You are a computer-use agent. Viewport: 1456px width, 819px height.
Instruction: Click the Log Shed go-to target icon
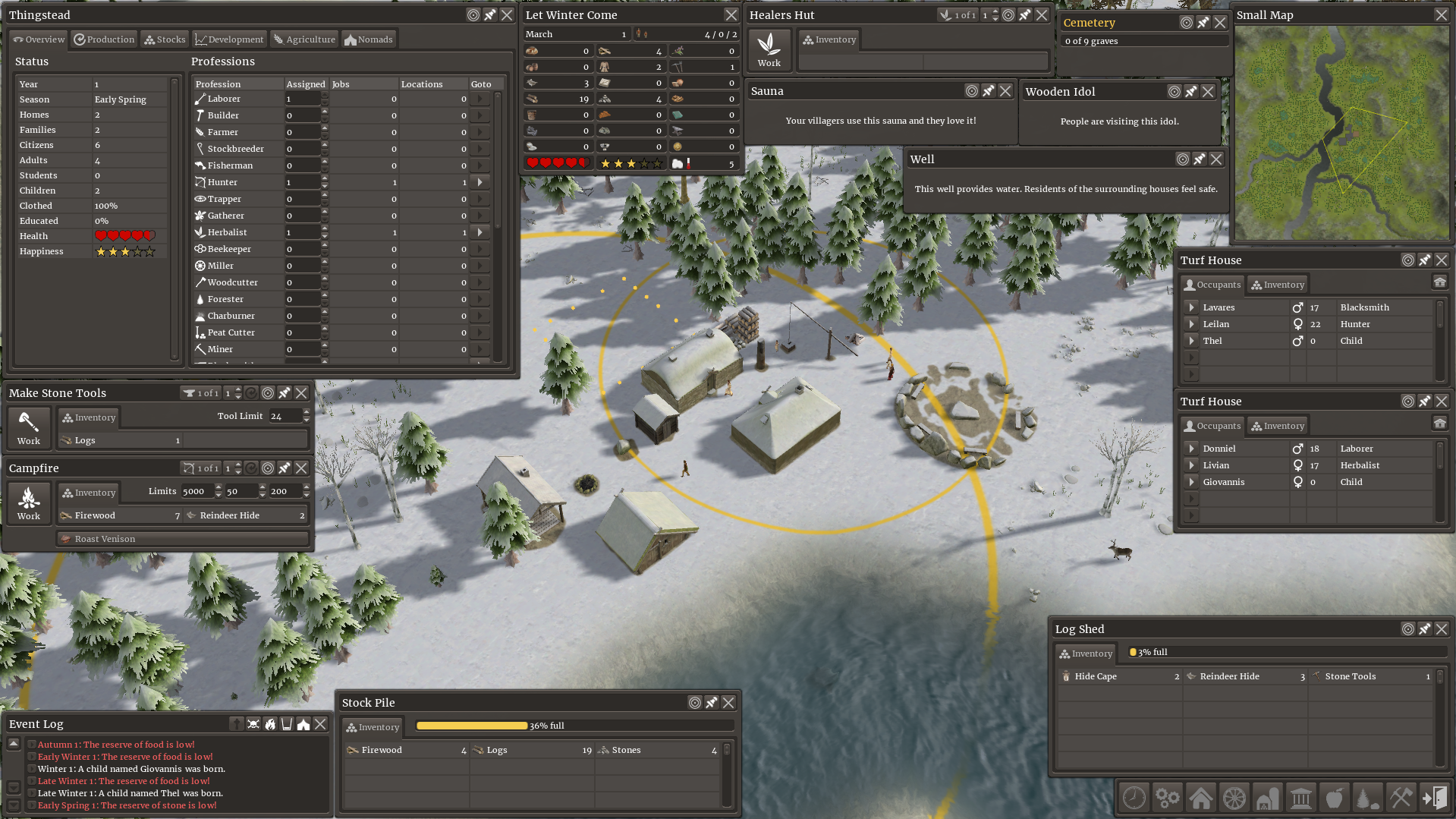pos(1408,629)
